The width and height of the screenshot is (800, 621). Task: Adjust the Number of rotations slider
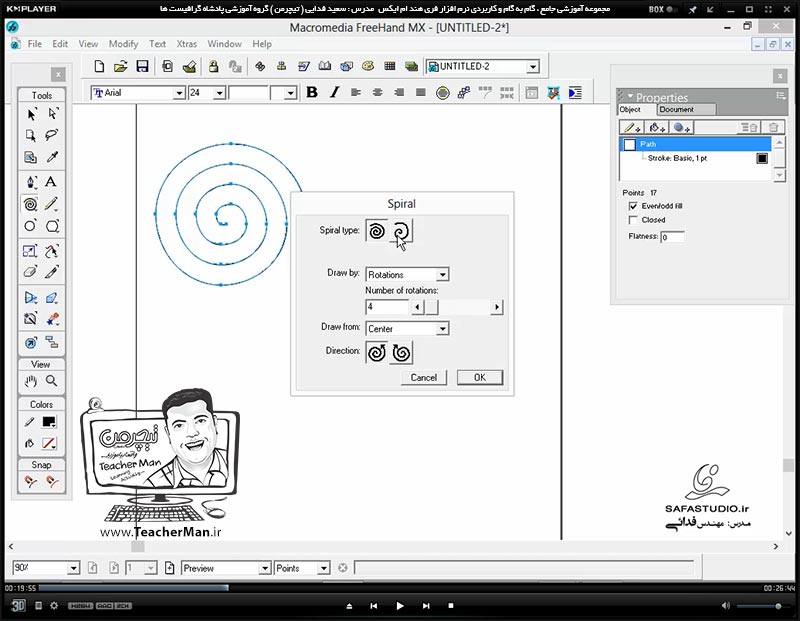click(432, 307)
